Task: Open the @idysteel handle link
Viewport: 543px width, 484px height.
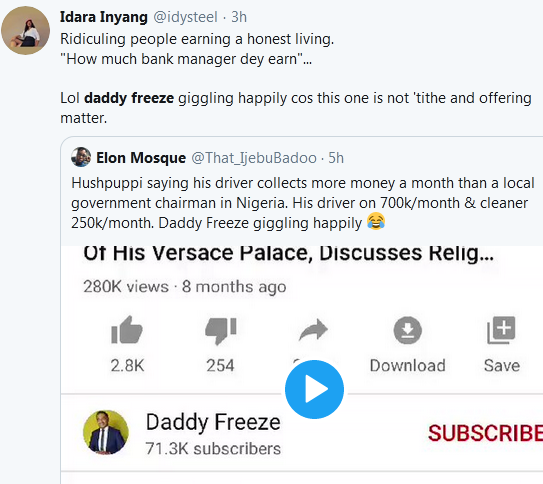Action: tap(185, 17)
